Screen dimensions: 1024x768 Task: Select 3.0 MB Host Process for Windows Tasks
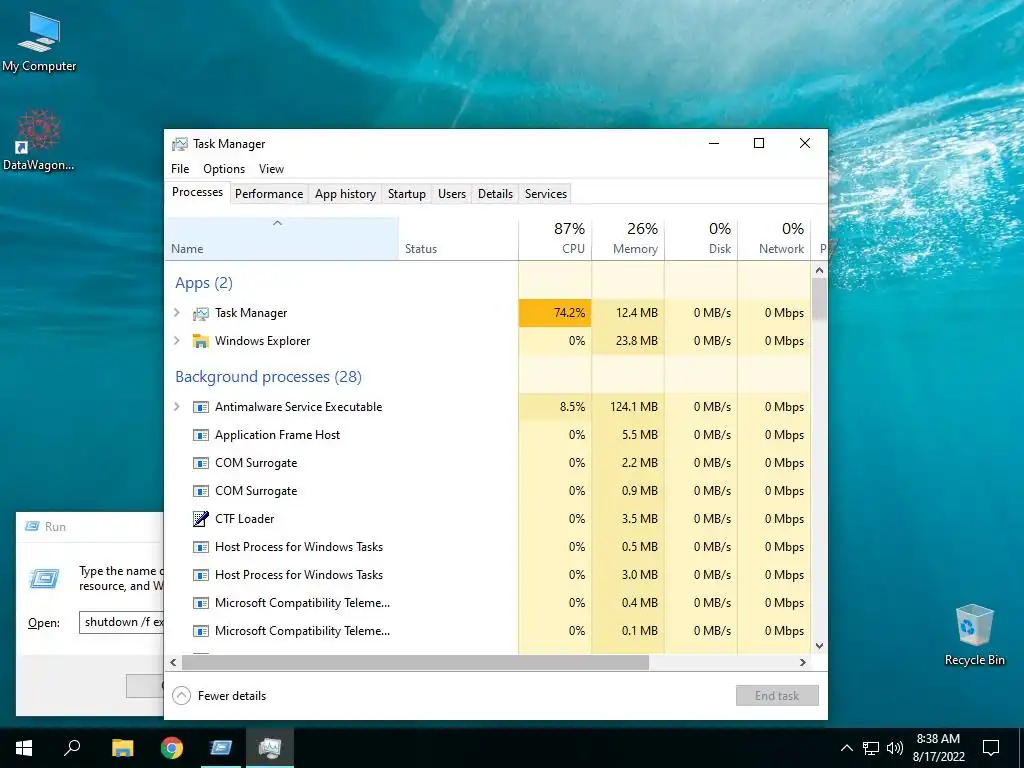point(488,575)
